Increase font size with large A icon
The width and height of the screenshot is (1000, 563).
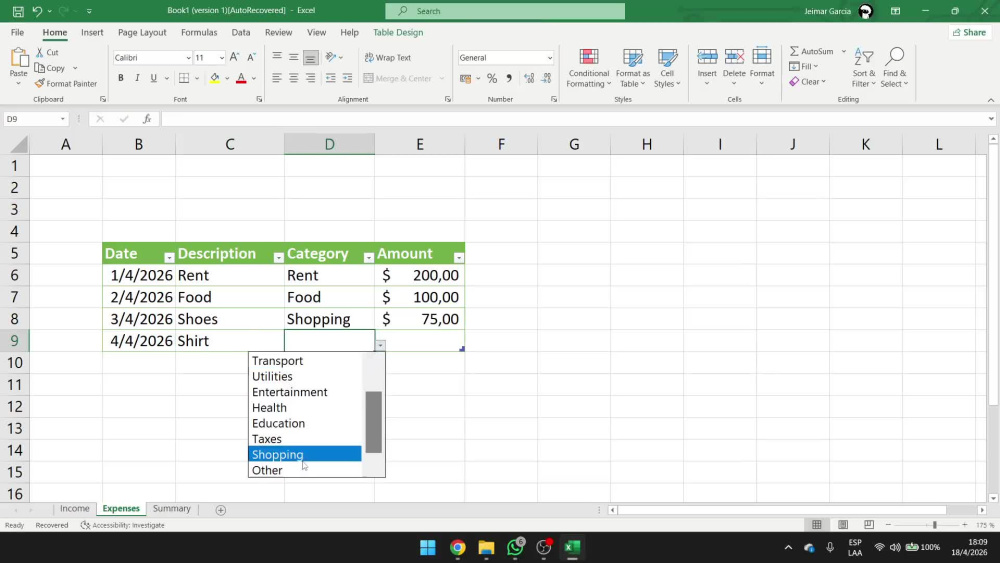pyautogui.click(x=234, y=57)
